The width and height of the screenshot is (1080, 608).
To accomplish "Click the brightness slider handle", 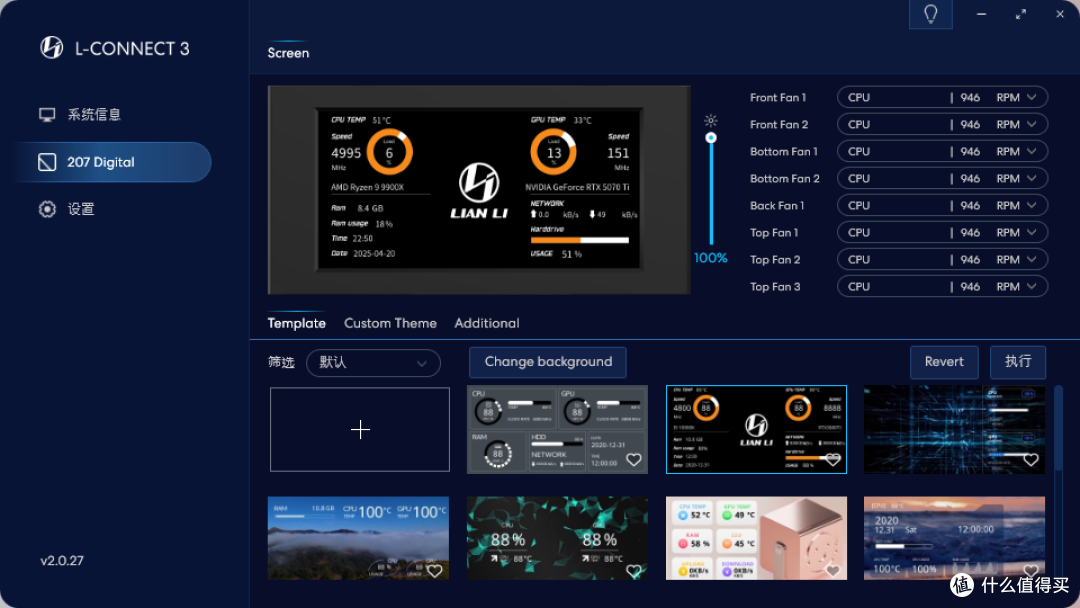I will pyautogui.click(x=711, y=138).
